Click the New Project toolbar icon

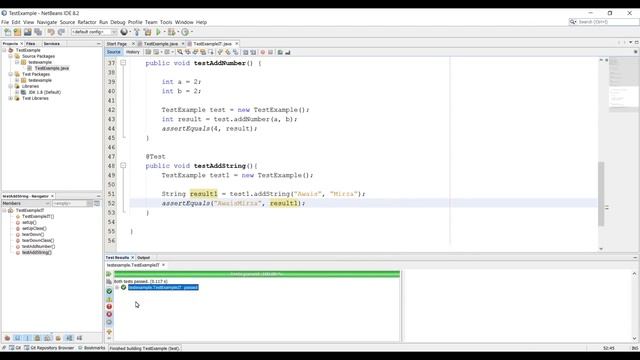coord(17,32)
